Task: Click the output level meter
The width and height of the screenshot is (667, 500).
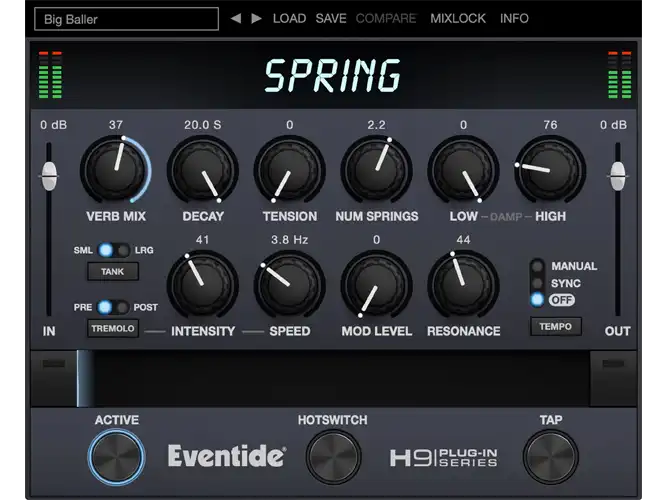Action: 619,75
